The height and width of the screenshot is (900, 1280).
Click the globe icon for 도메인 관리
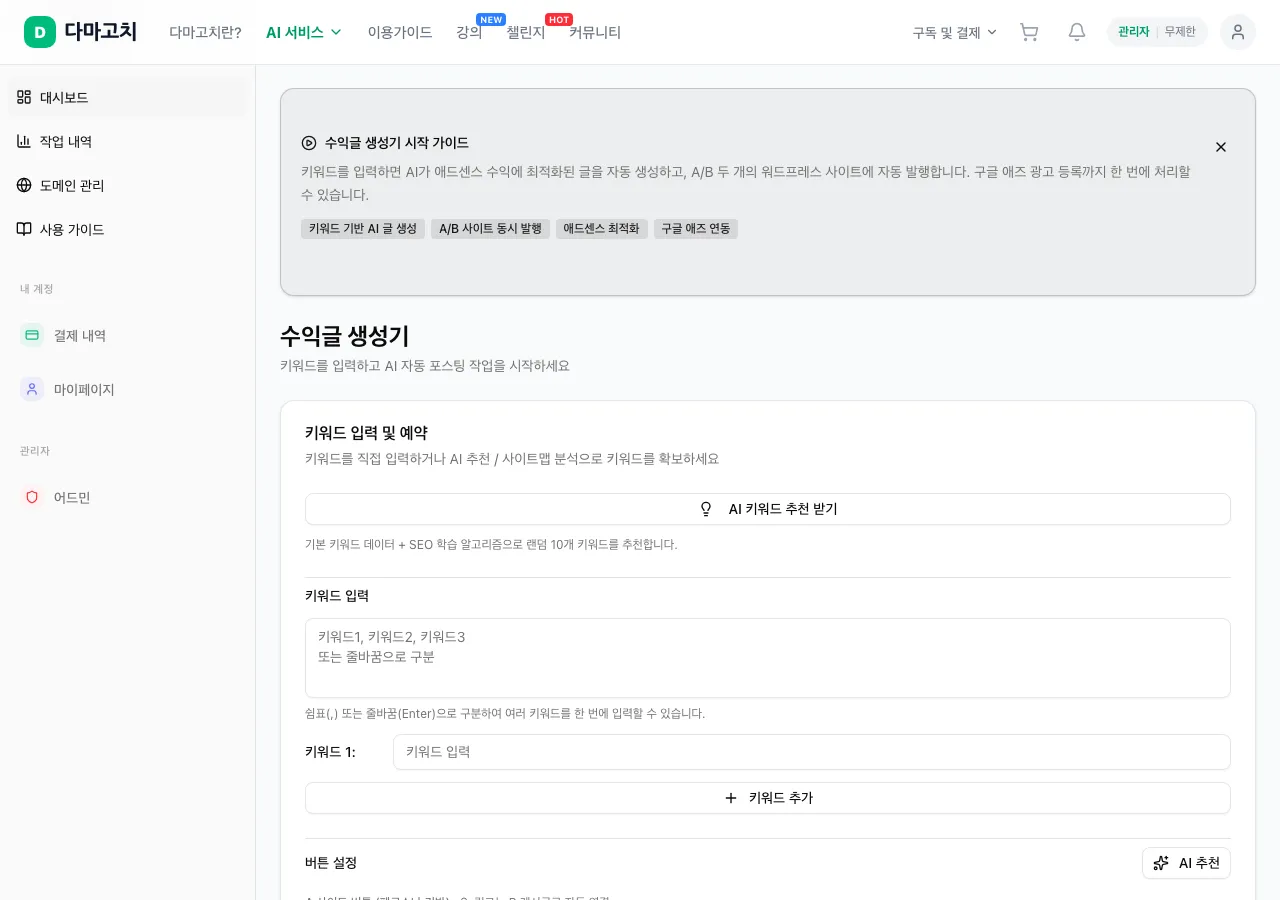[24, 185]
